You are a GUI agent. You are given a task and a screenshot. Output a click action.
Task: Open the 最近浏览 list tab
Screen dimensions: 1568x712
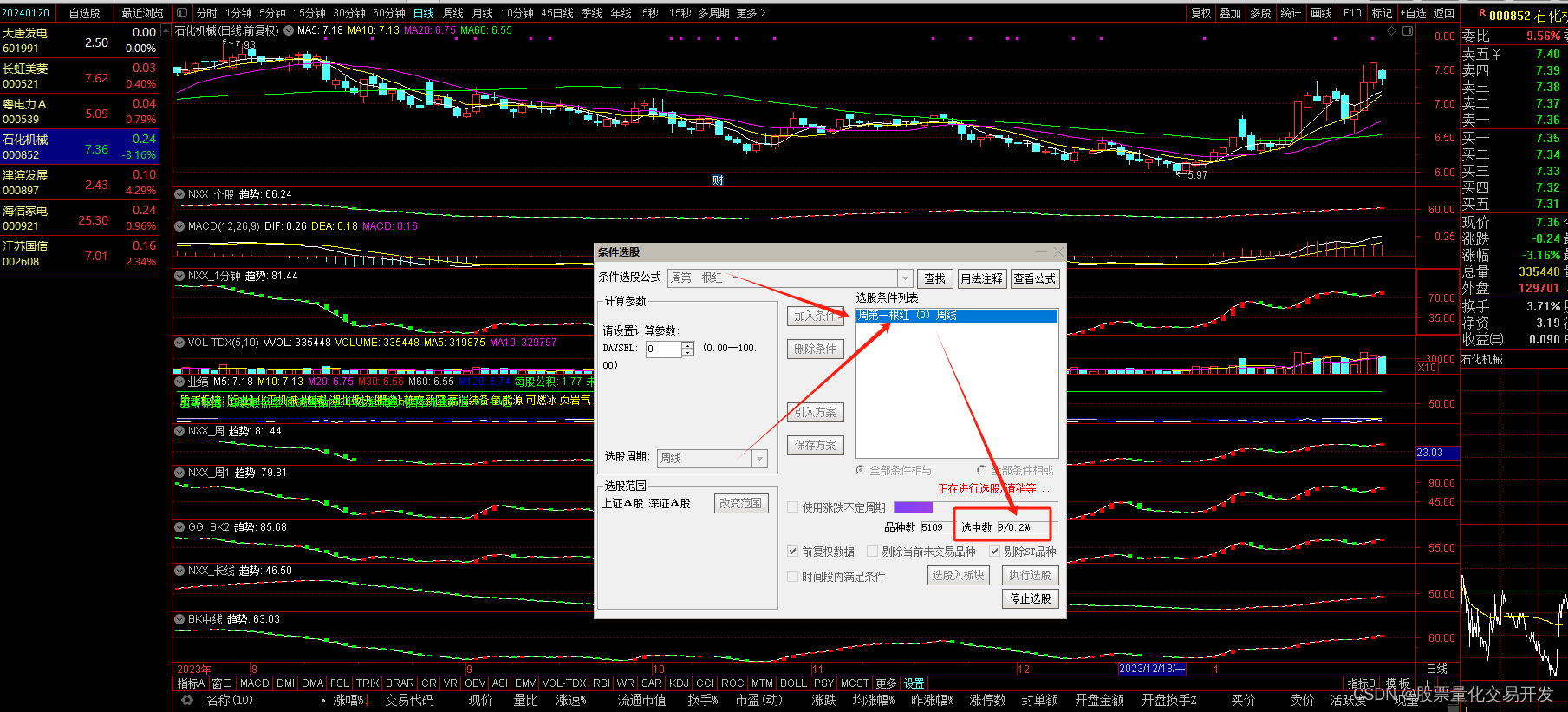[142, 13]
